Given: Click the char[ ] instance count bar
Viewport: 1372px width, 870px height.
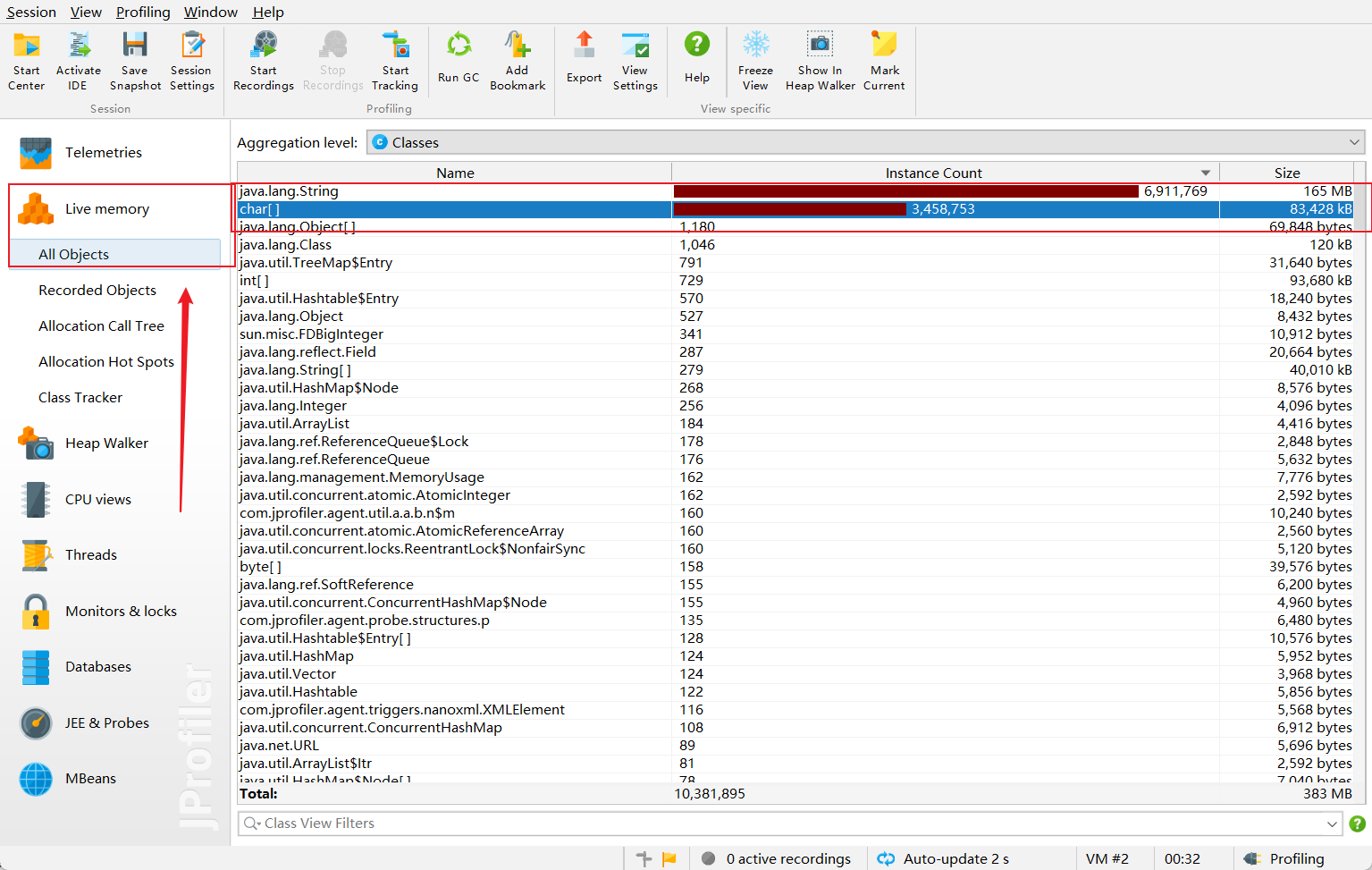Looking at the screenshot, I should [x=790, y=209].
